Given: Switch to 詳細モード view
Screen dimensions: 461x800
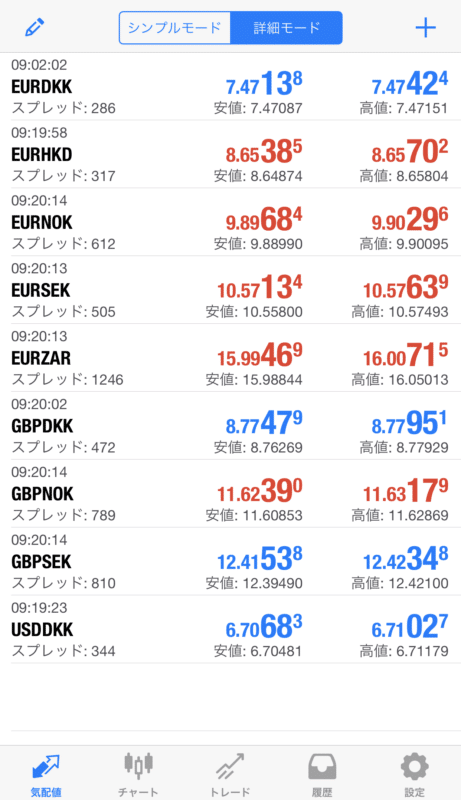Looking at the screenshot, I should coord(287,28).
